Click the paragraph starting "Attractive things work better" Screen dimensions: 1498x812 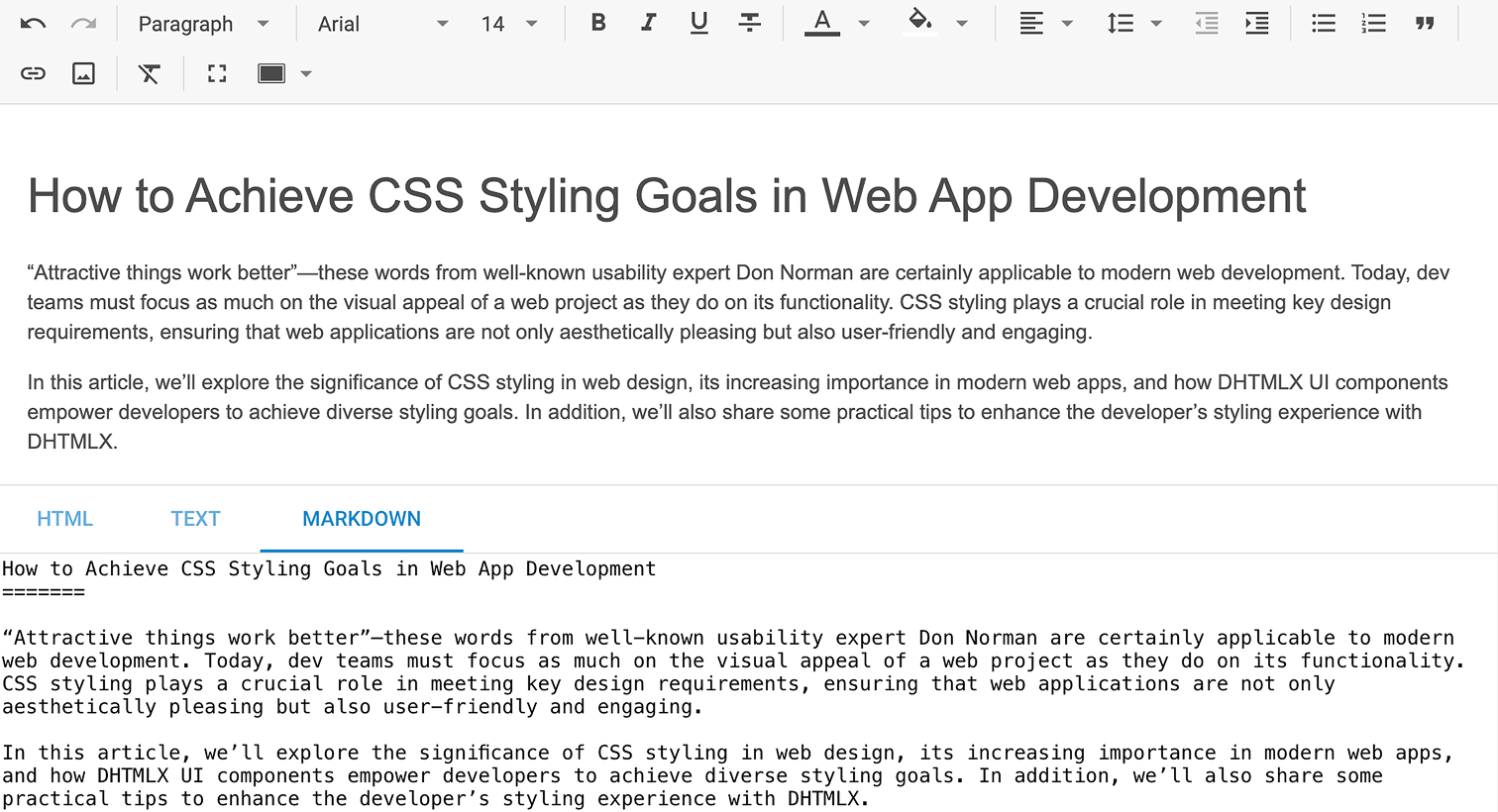(x=738, y=302)
